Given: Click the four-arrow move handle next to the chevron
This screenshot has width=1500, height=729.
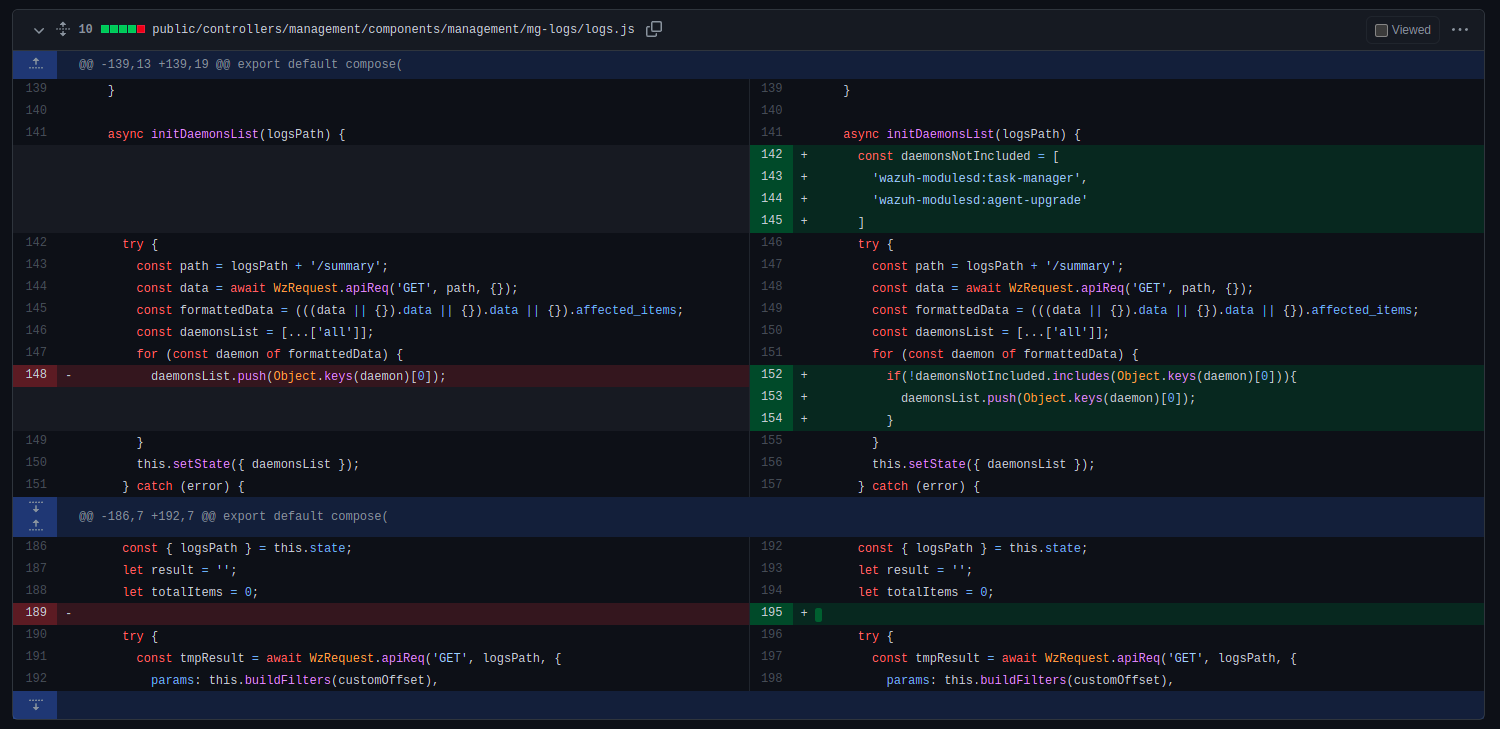Looking at the screenshot, I should pos(62,28).
